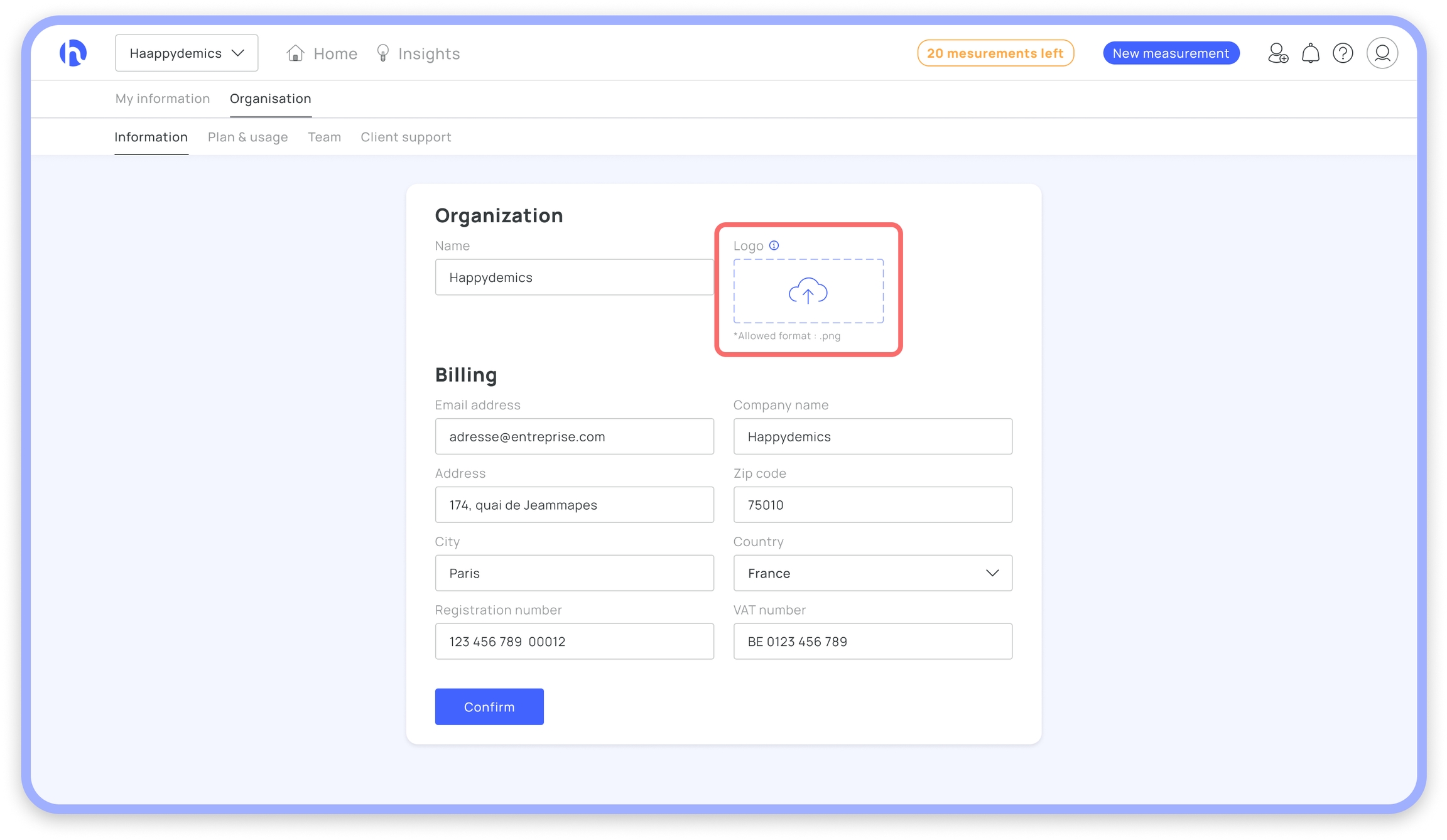The image size is (1447, 840).
Task: Click the 20 mesurements left badge
Action: (x=995, y=53)
